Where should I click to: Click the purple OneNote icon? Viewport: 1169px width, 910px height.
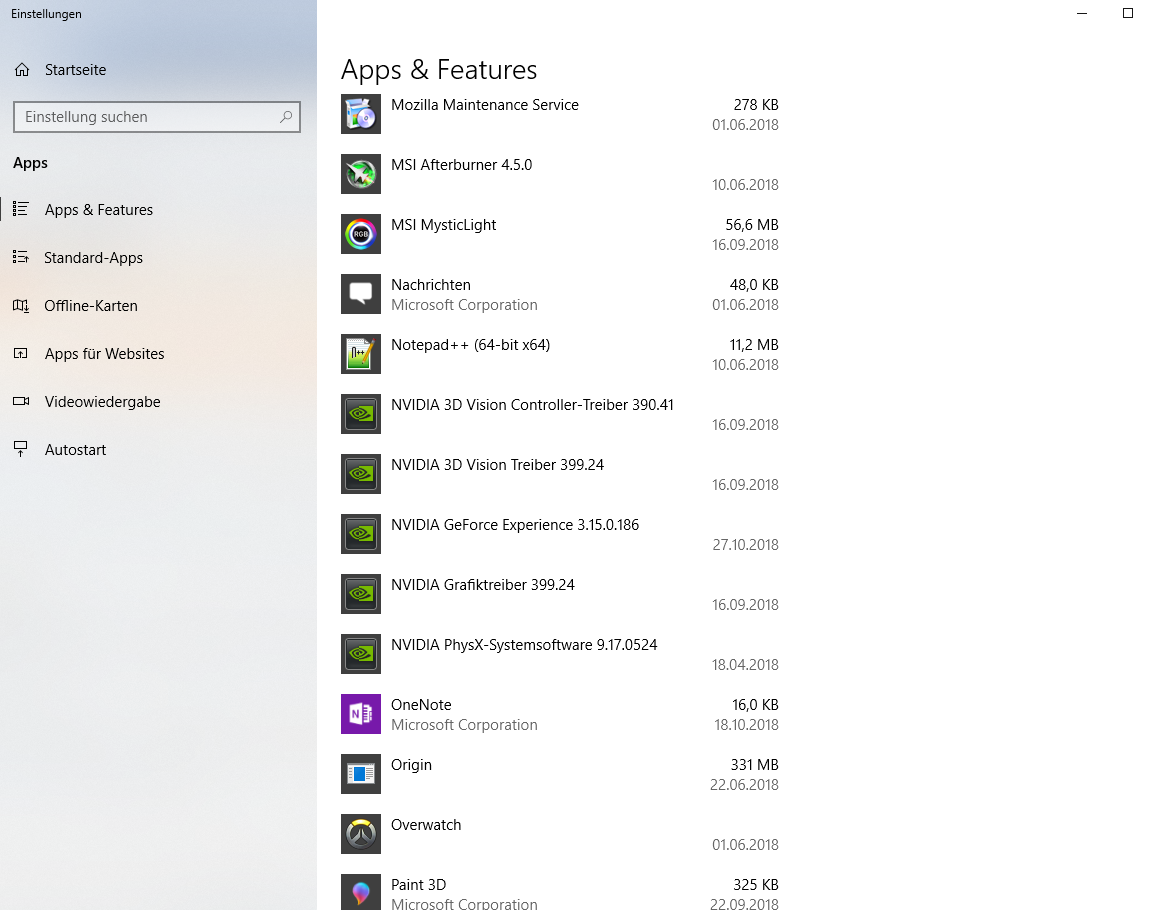tap(361, 714)
